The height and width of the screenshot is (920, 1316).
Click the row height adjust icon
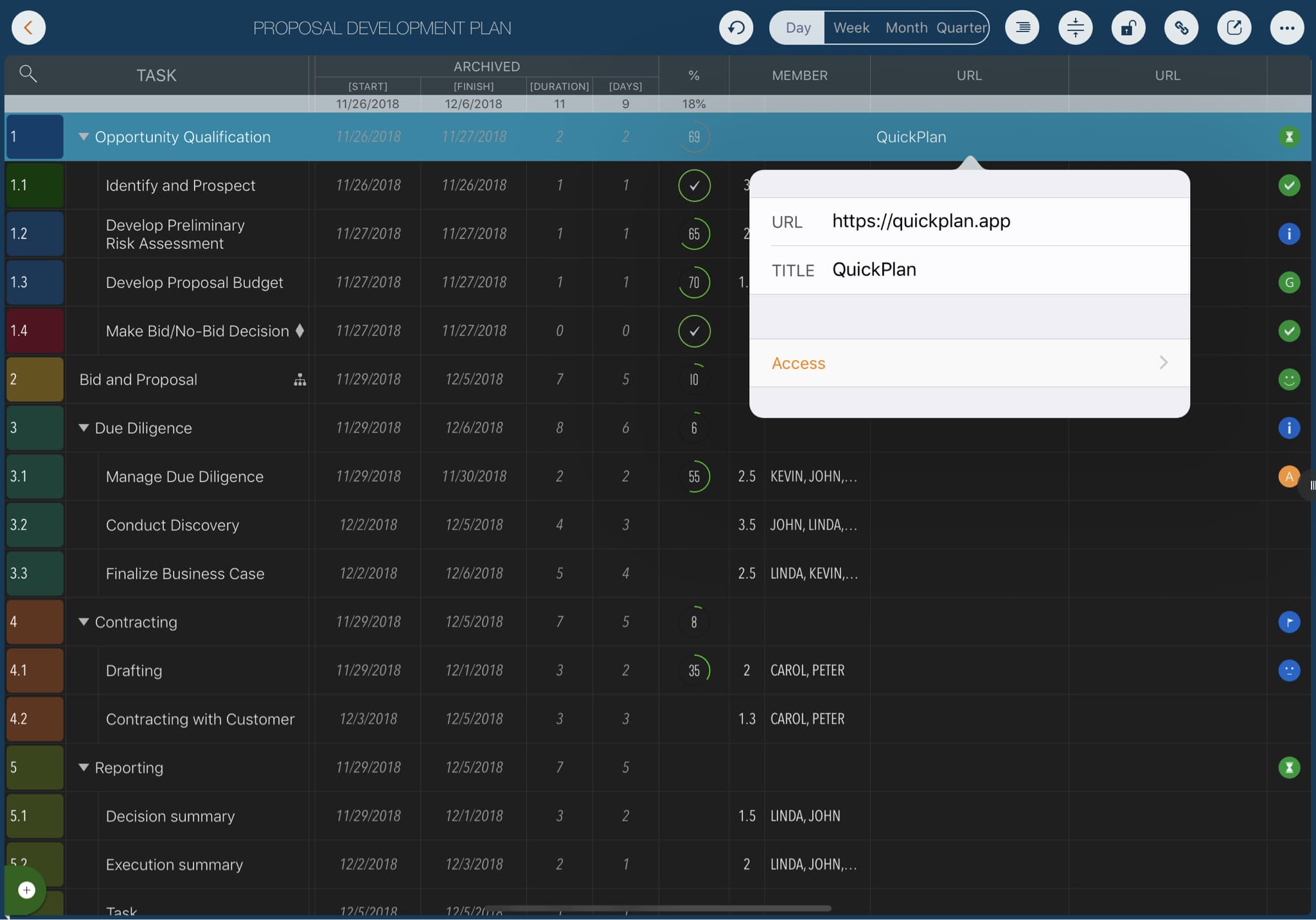1075,28
